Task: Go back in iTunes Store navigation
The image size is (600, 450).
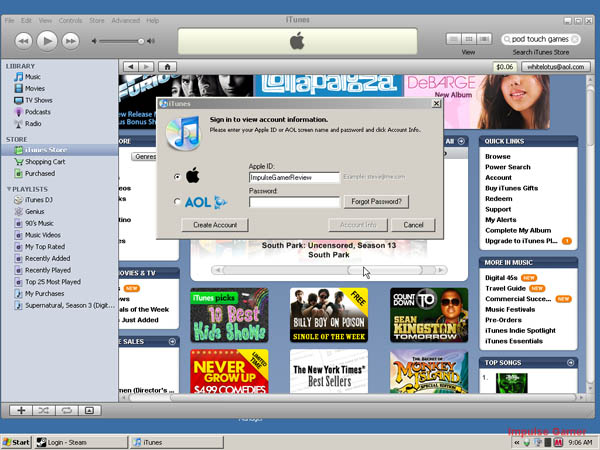Action: 131,67
